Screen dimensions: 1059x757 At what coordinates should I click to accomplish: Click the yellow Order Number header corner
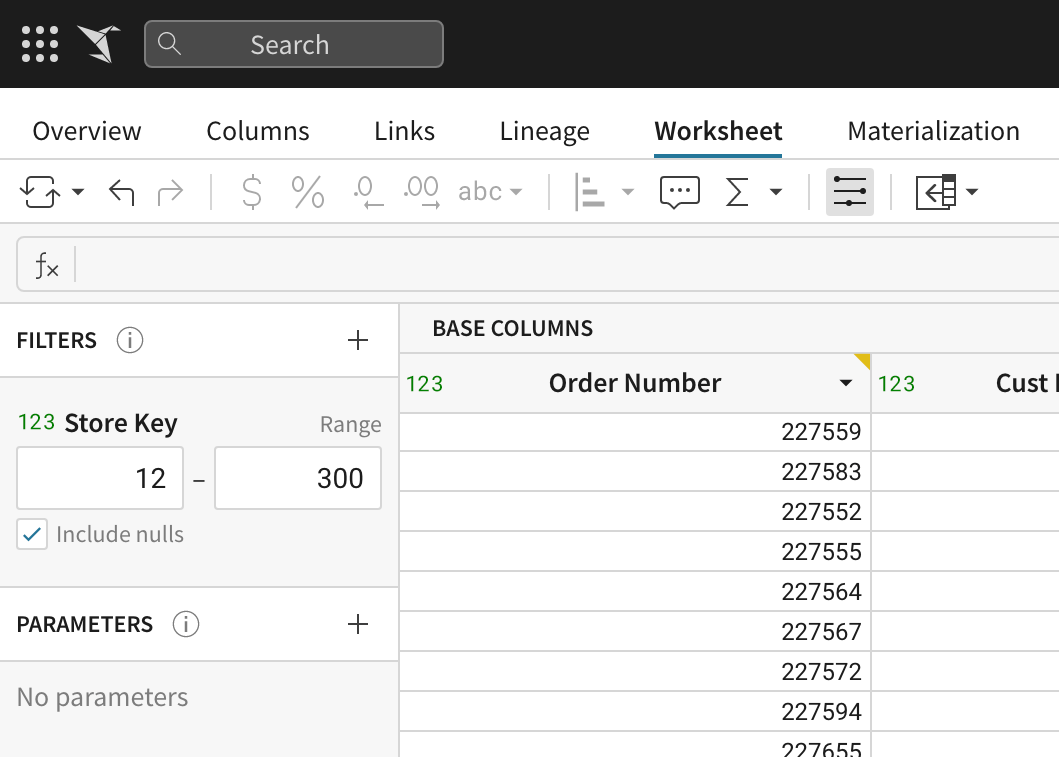(x=862, y=361)
